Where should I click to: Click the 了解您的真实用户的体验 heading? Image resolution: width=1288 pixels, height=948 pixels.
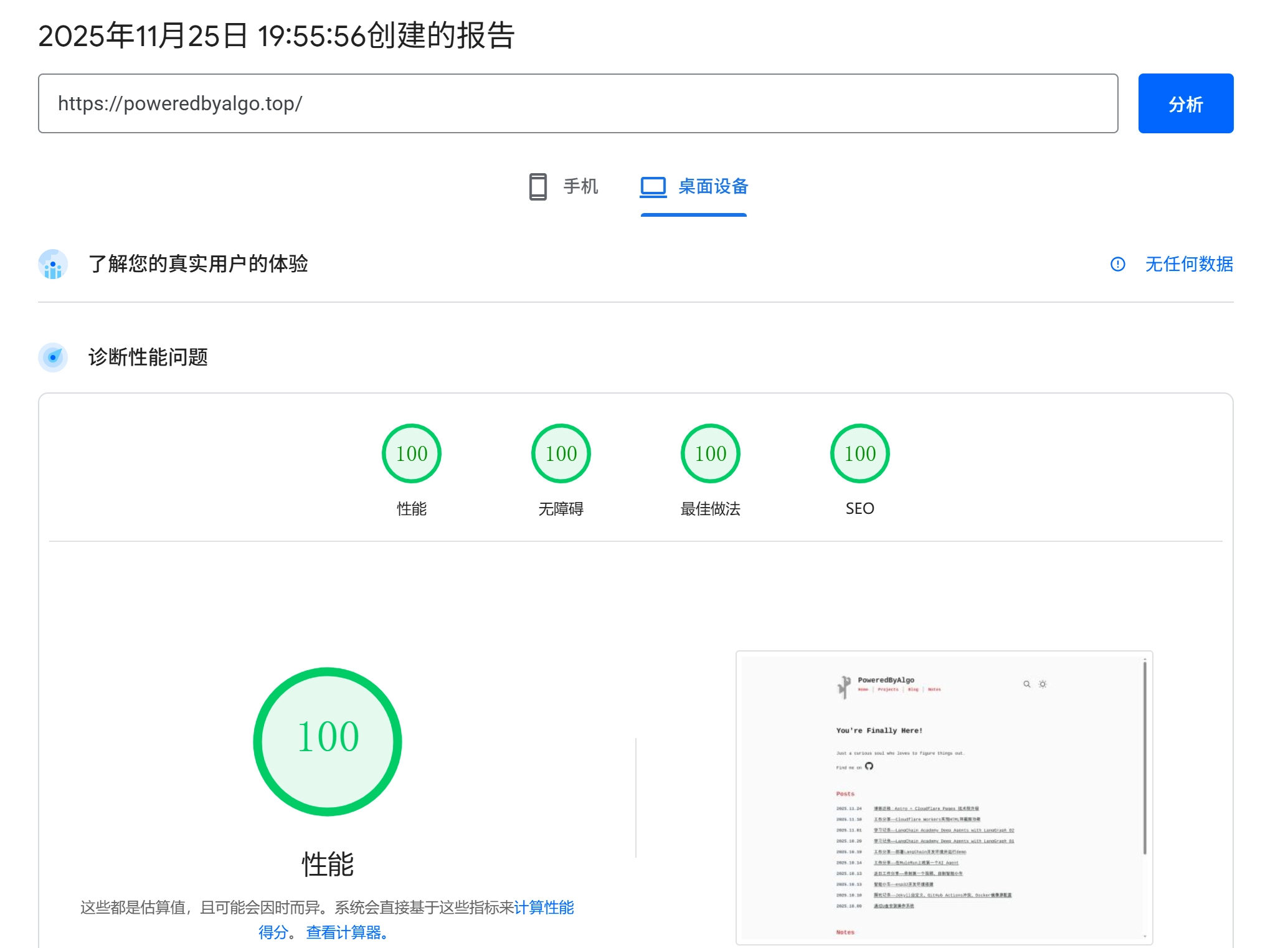click(x=198, y=264)
